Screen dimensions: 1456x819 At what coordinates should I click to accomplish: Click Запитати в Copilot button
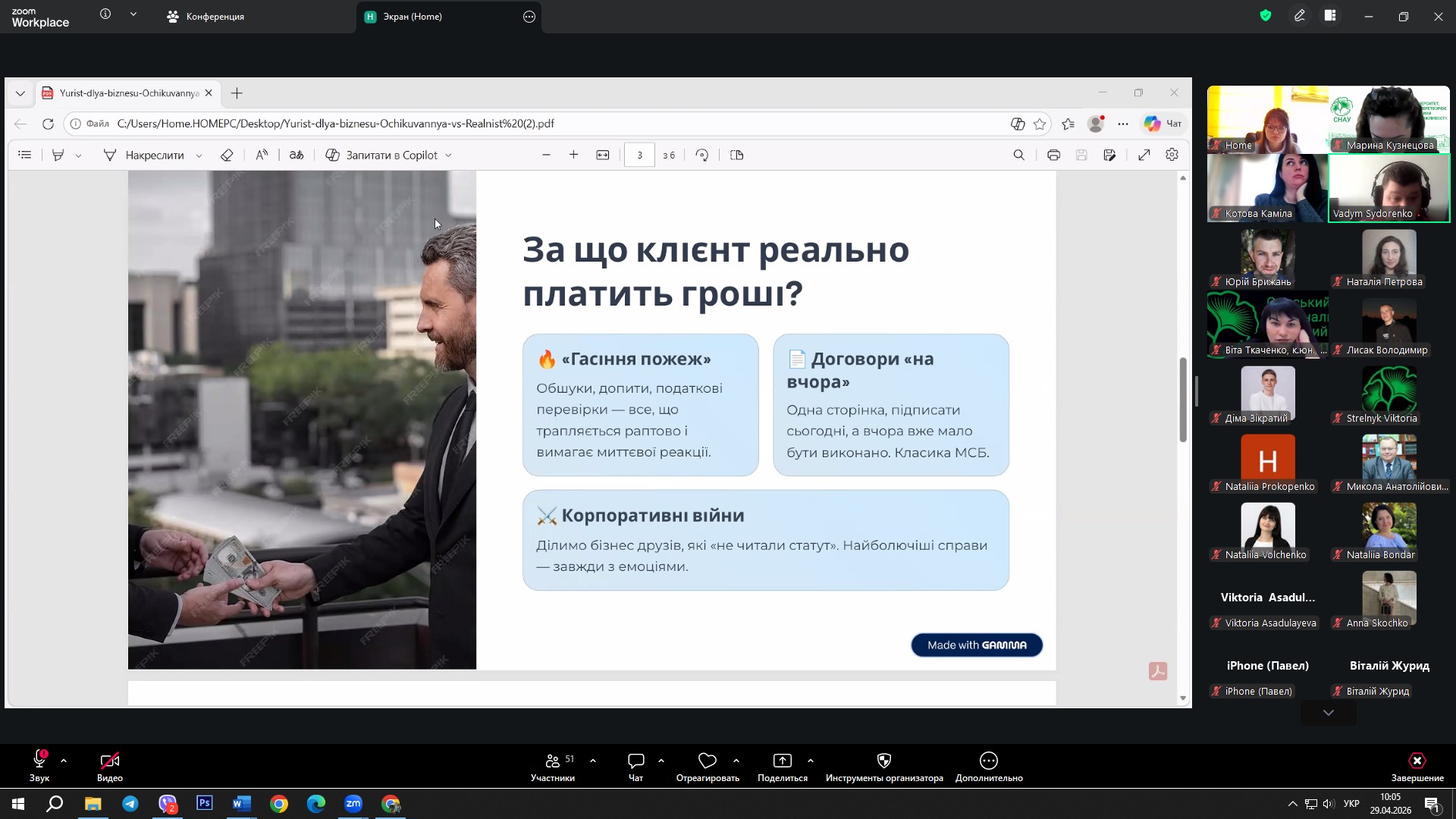[383, 155]
